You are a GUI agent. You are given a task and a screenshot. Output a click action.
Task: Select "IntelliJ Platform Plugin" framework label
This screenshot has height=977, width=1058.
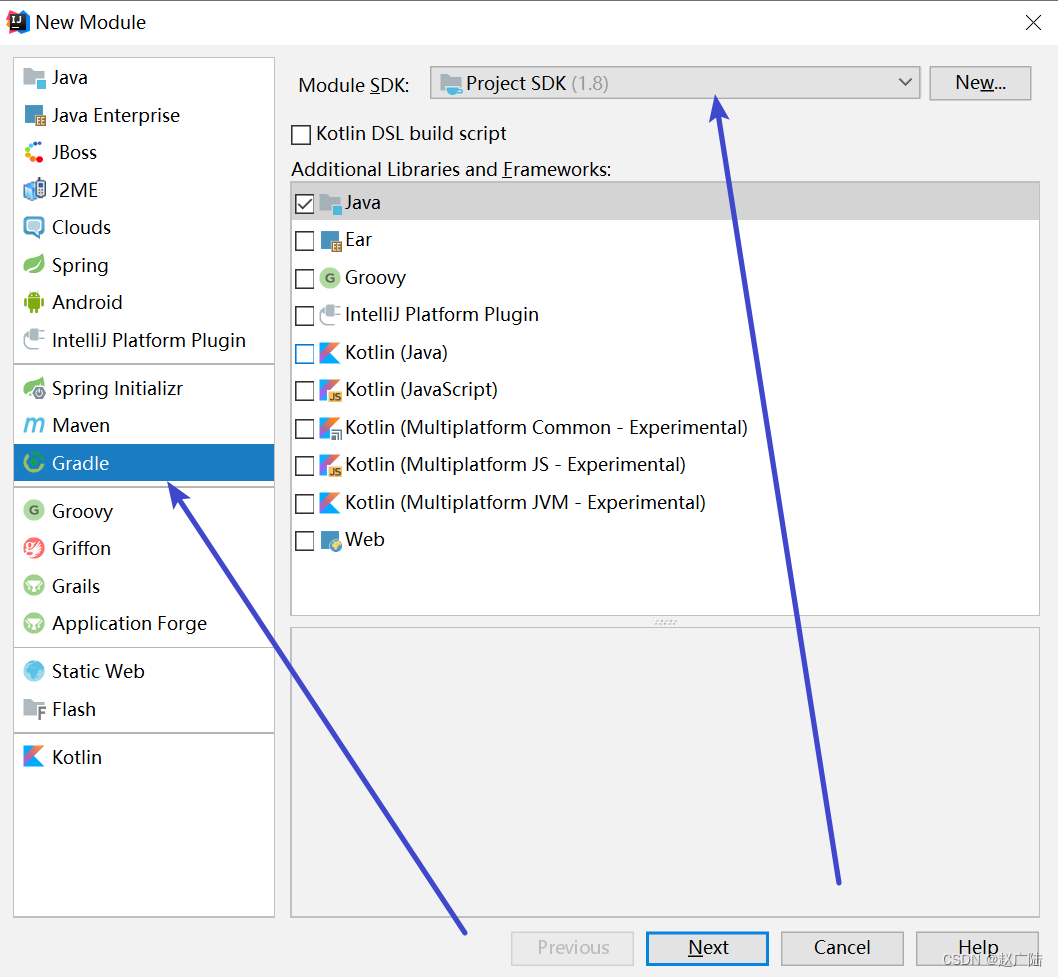click(441, 315)
